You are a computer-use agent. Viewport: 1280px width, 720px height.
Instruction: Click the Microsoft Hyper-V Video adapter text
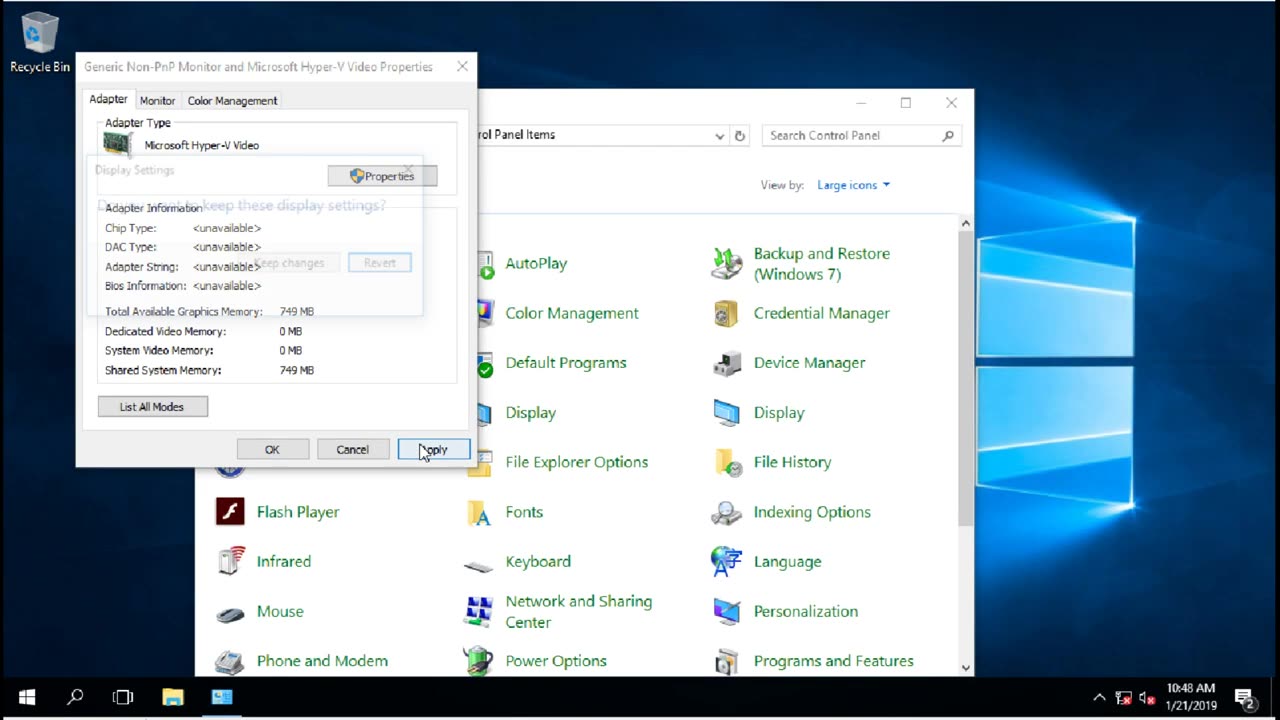pyautogui.click(x=202, y=145)
